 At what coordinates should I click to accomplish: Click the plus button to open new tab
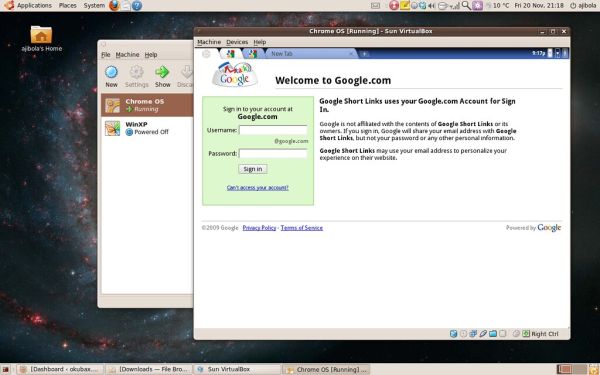[x=364, y=54]
